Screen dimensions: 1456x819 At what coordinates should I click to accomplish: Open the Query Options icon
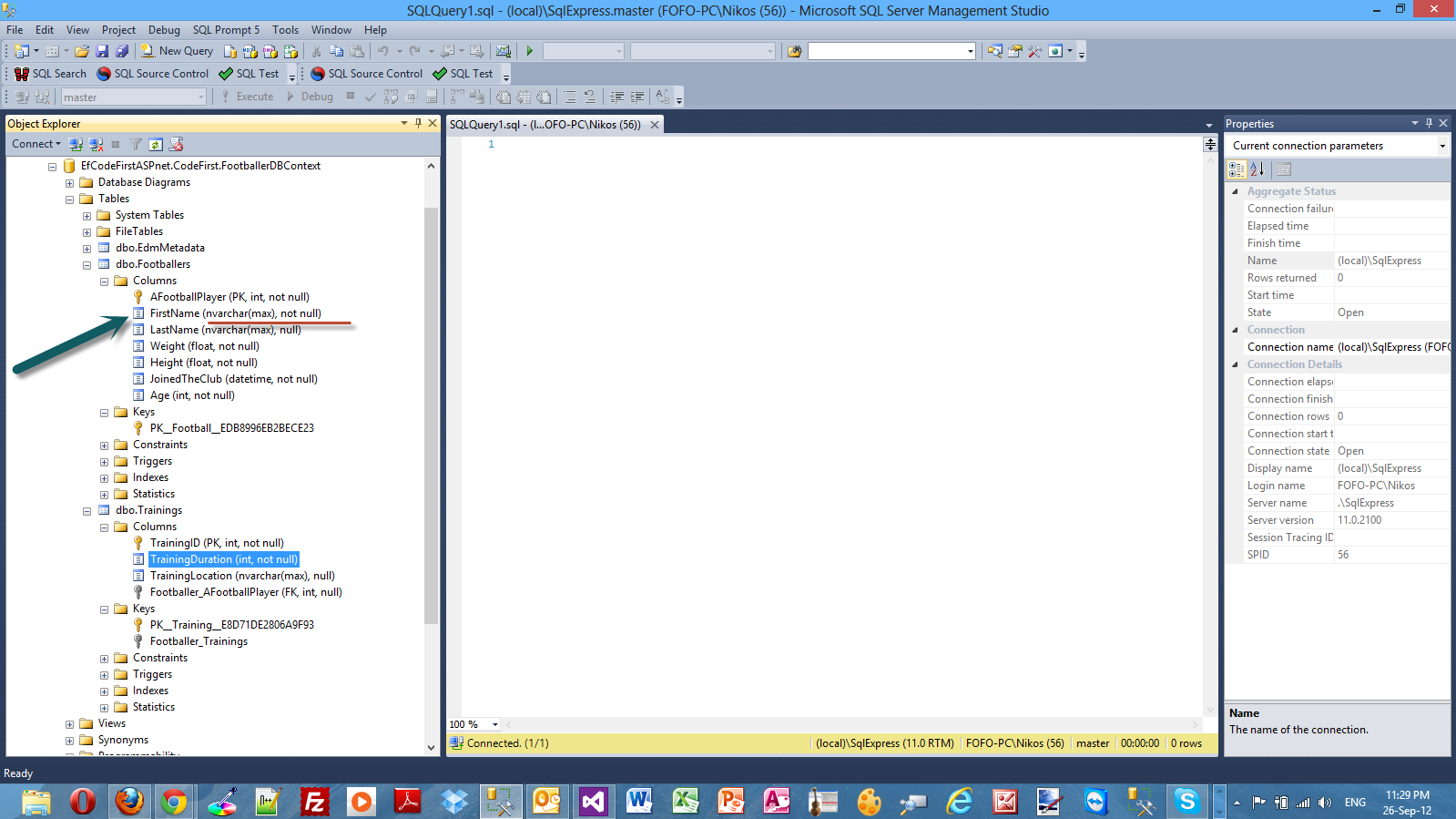point(411,97)
